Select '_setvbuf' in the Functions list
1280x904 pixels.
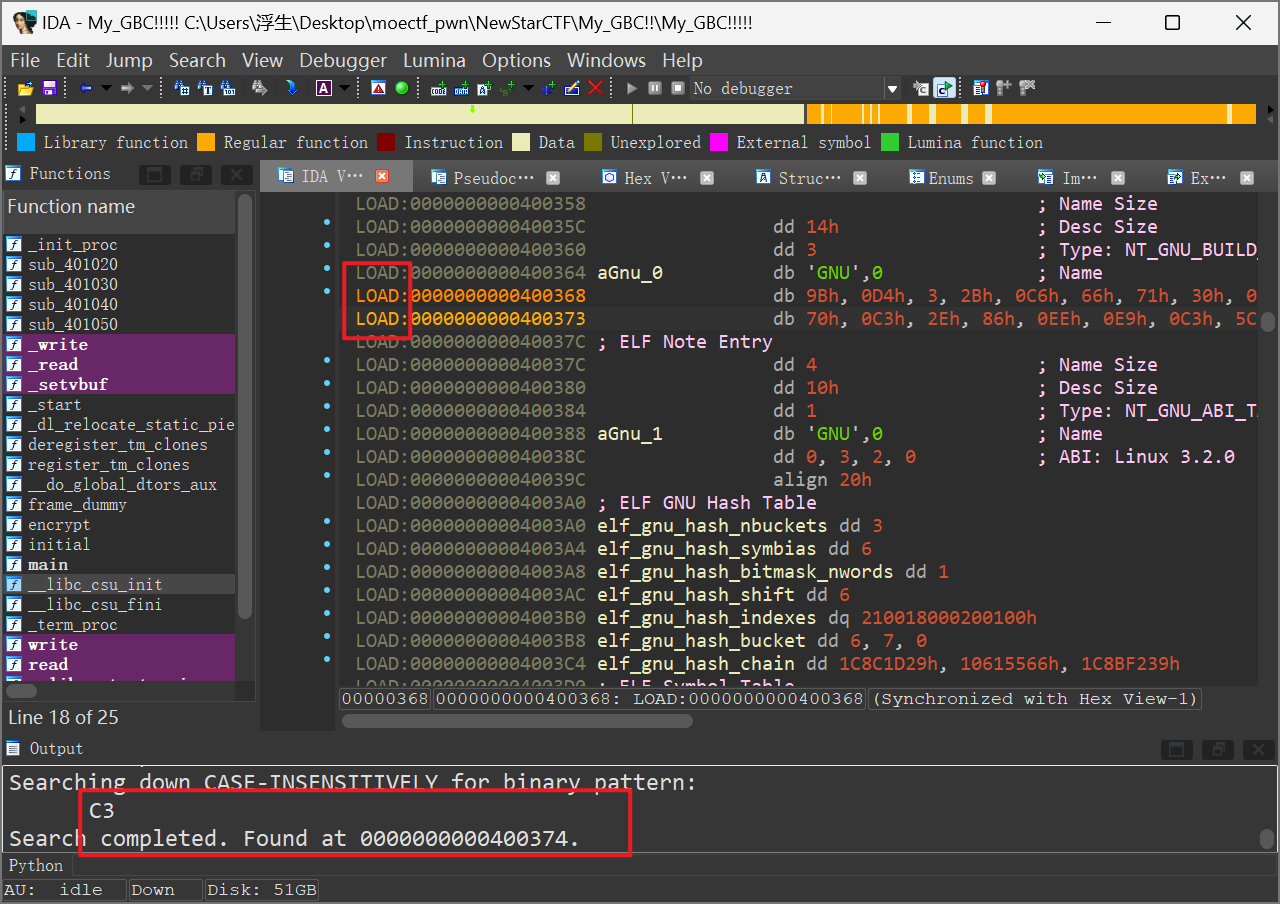tap(67, 384)
